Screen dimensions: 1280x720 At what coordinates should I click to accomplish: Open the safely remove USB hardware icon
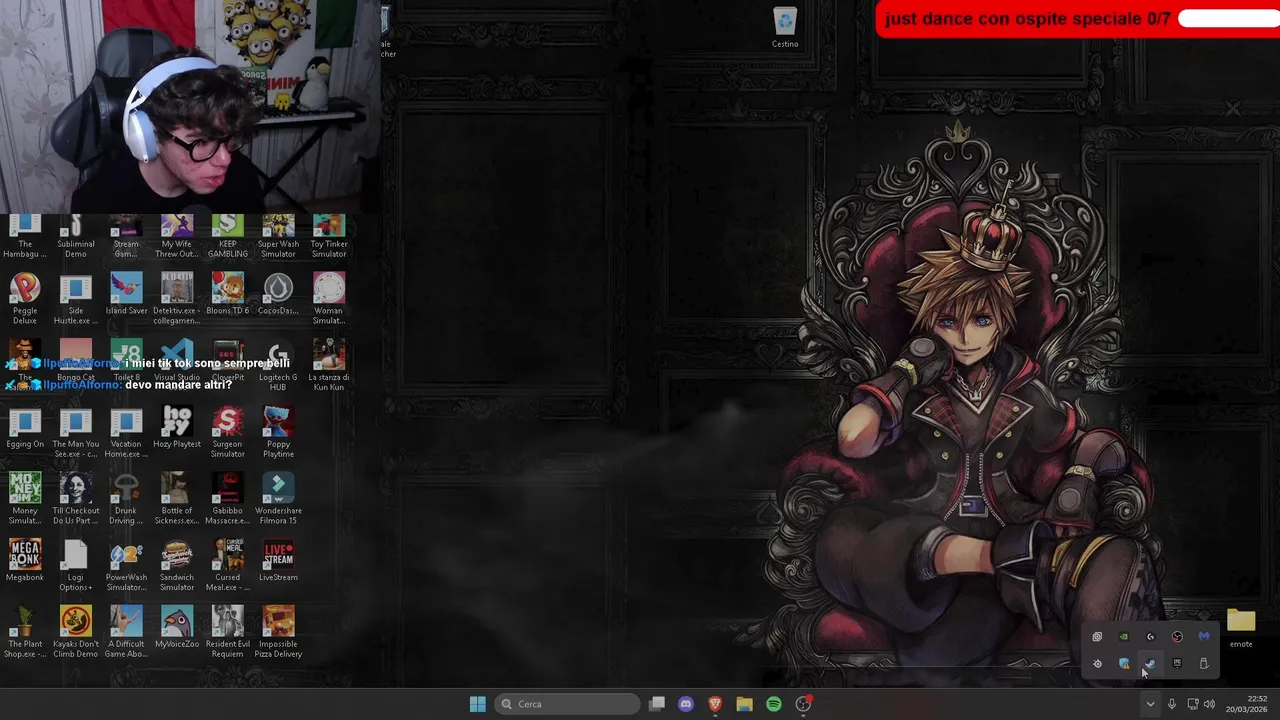[1204, 663]
